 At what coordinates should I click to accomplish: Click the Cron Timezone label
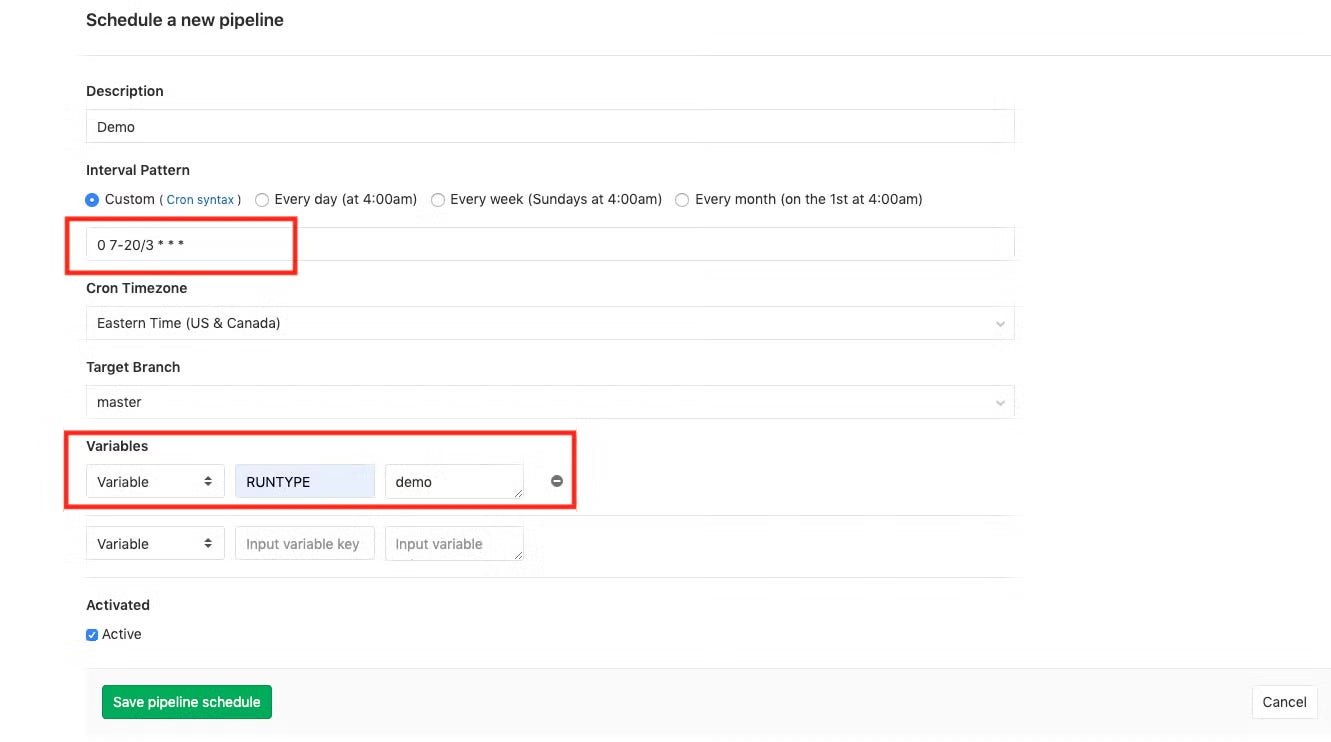coord(137,288)
